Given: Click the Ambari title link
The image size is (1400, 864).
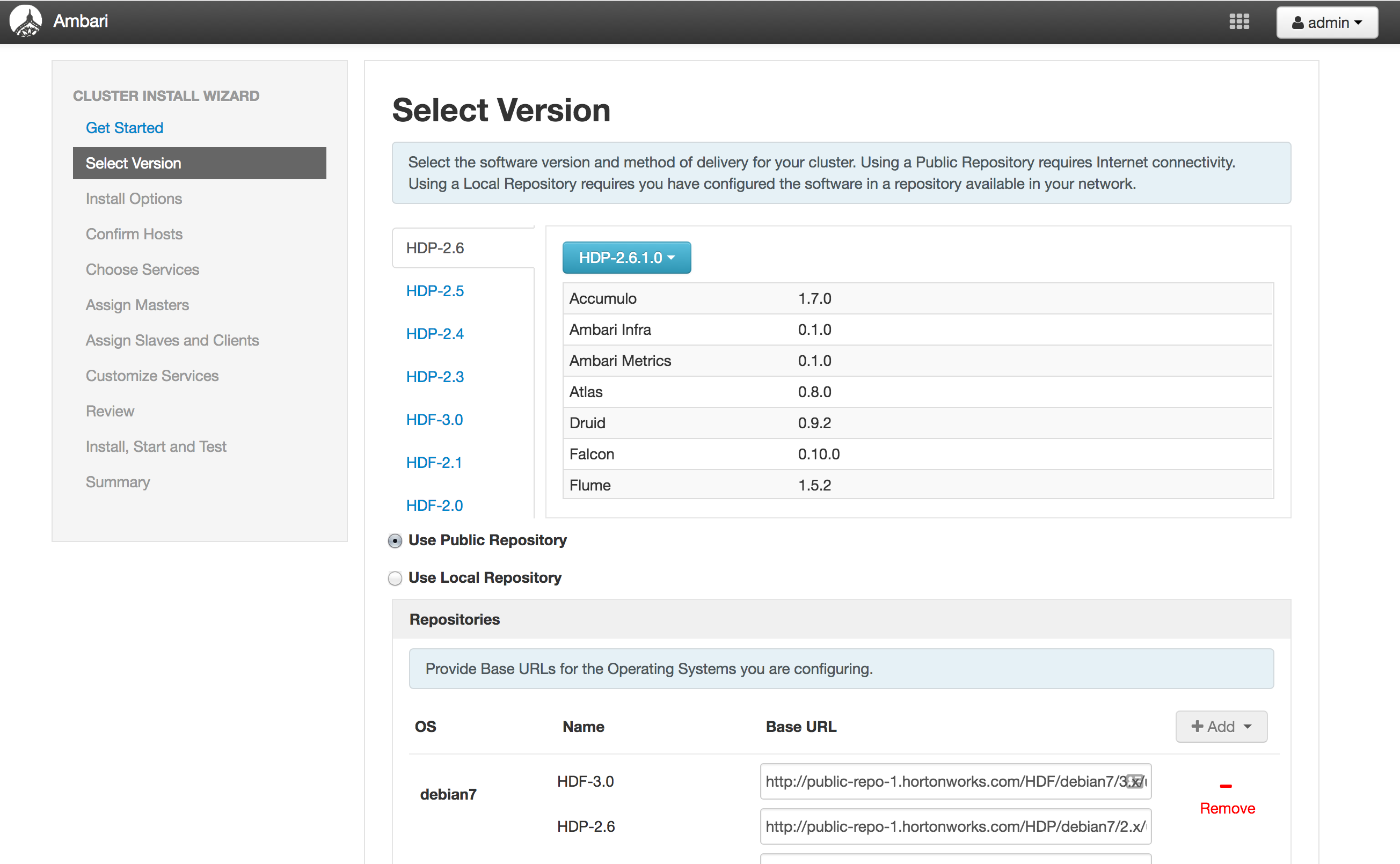Looking at the screenshot, I should 81,21.
